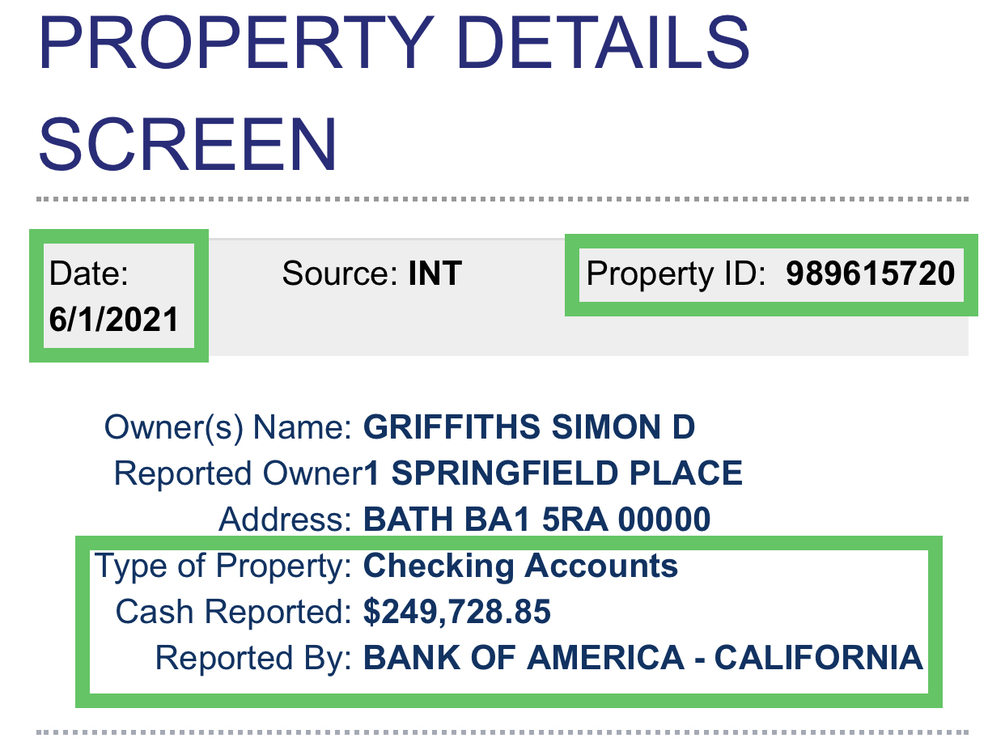Screen dimensions: 1005x755
Task: Click the Cash Reported label
Action: (234, 612)
